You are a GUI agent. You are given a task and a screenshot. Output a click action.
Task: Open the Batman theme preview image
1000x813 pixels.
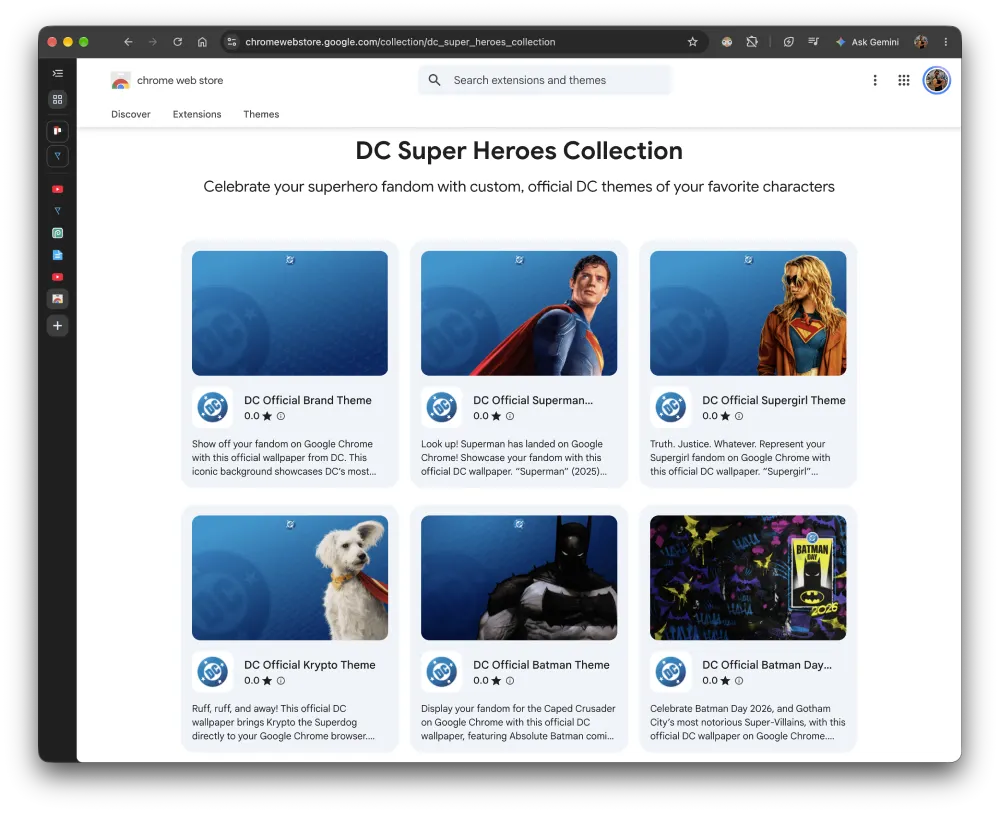point(519,578)
